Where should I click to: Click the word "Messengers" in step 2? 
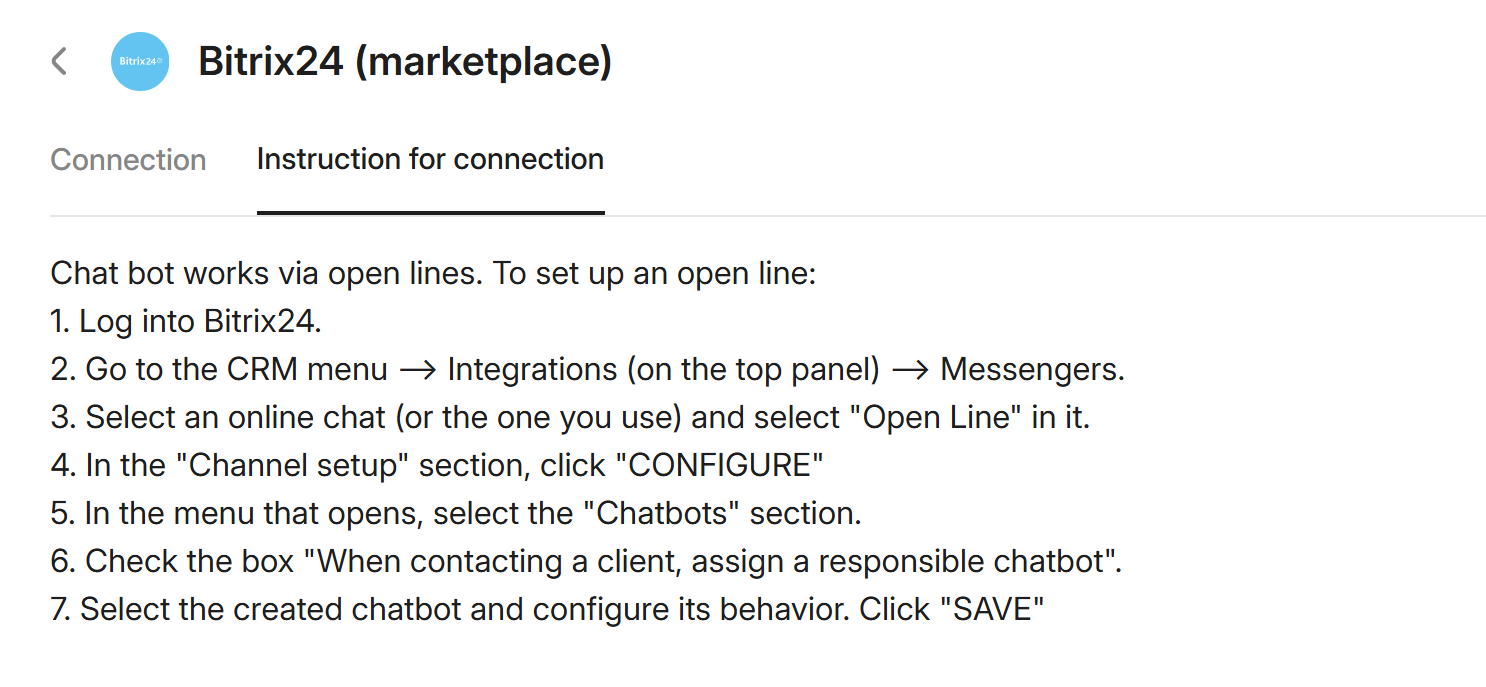tap(1031, 369)
